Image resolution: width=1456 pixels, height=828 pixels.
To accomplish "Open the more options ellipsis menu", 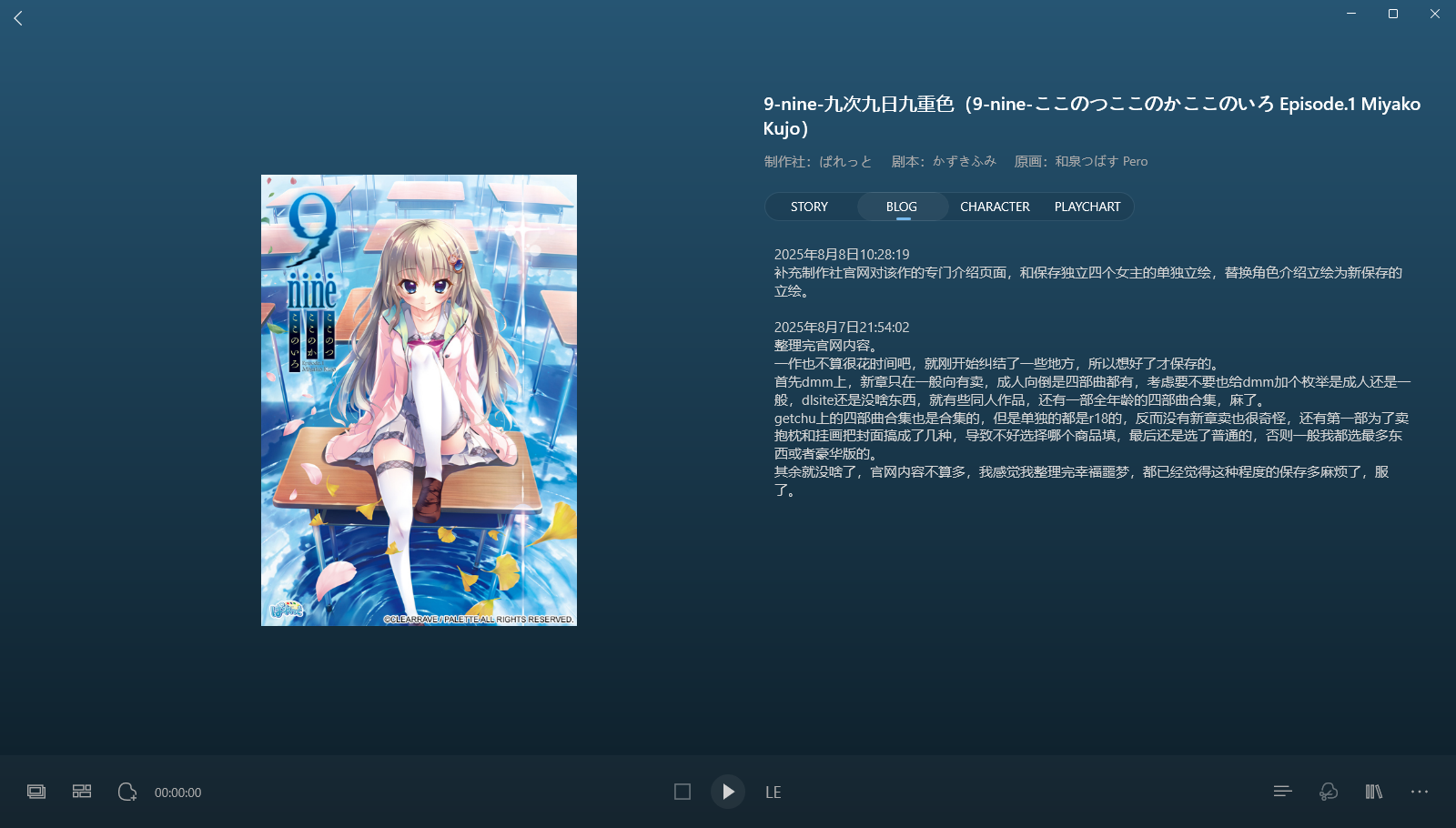I will [1420, 792].
